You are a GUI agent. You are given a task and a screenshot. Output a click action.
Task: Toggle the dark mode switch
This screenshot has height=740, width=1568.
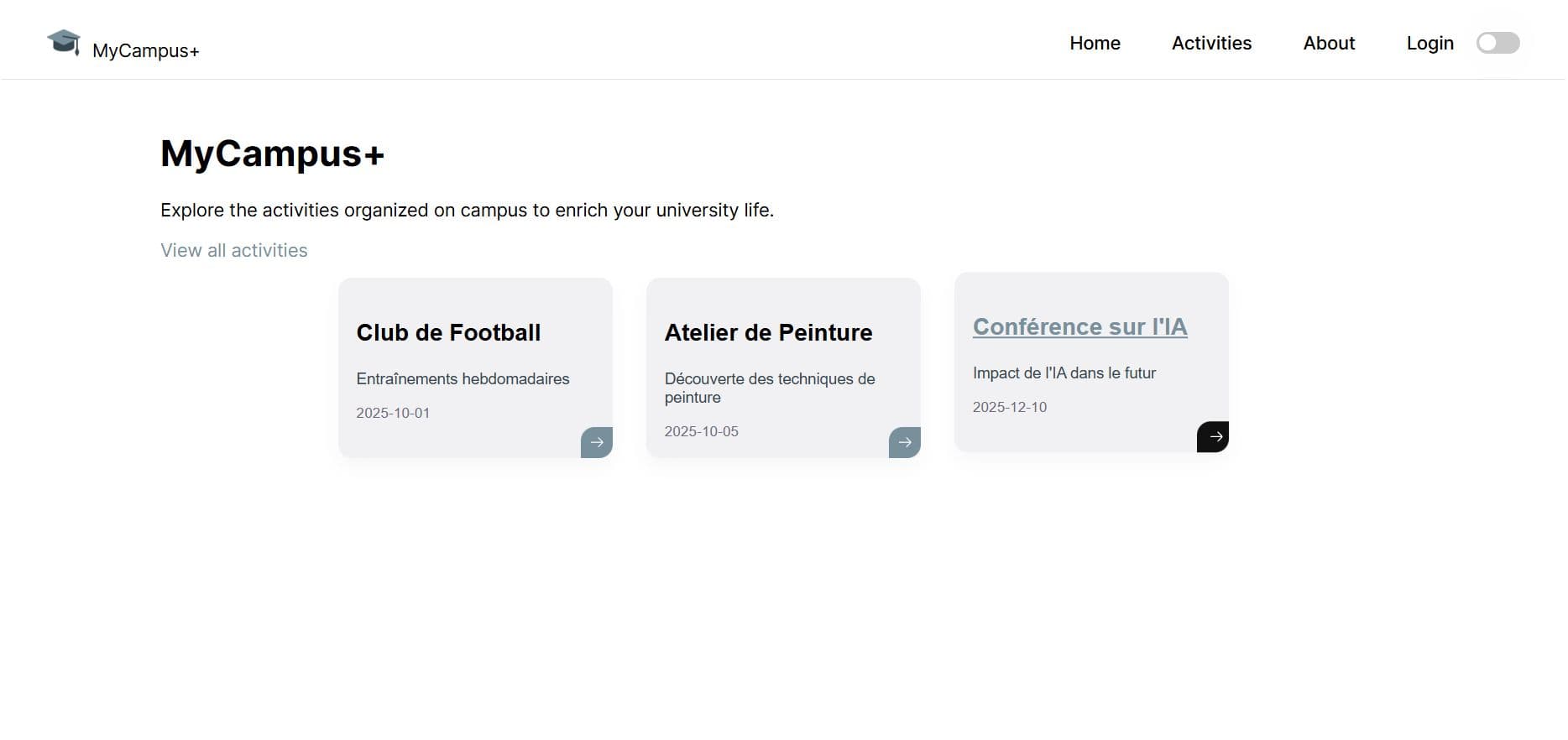click(x=1498, y=43)
